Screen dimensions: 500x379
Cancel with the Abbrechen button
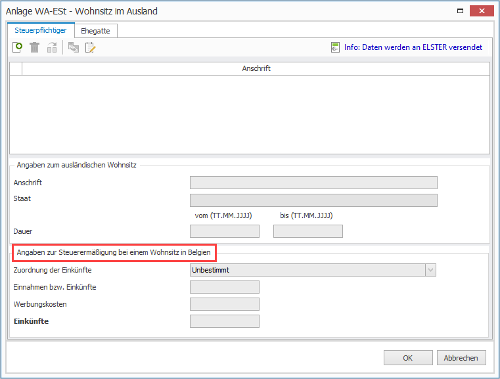[x=461, y=358]
